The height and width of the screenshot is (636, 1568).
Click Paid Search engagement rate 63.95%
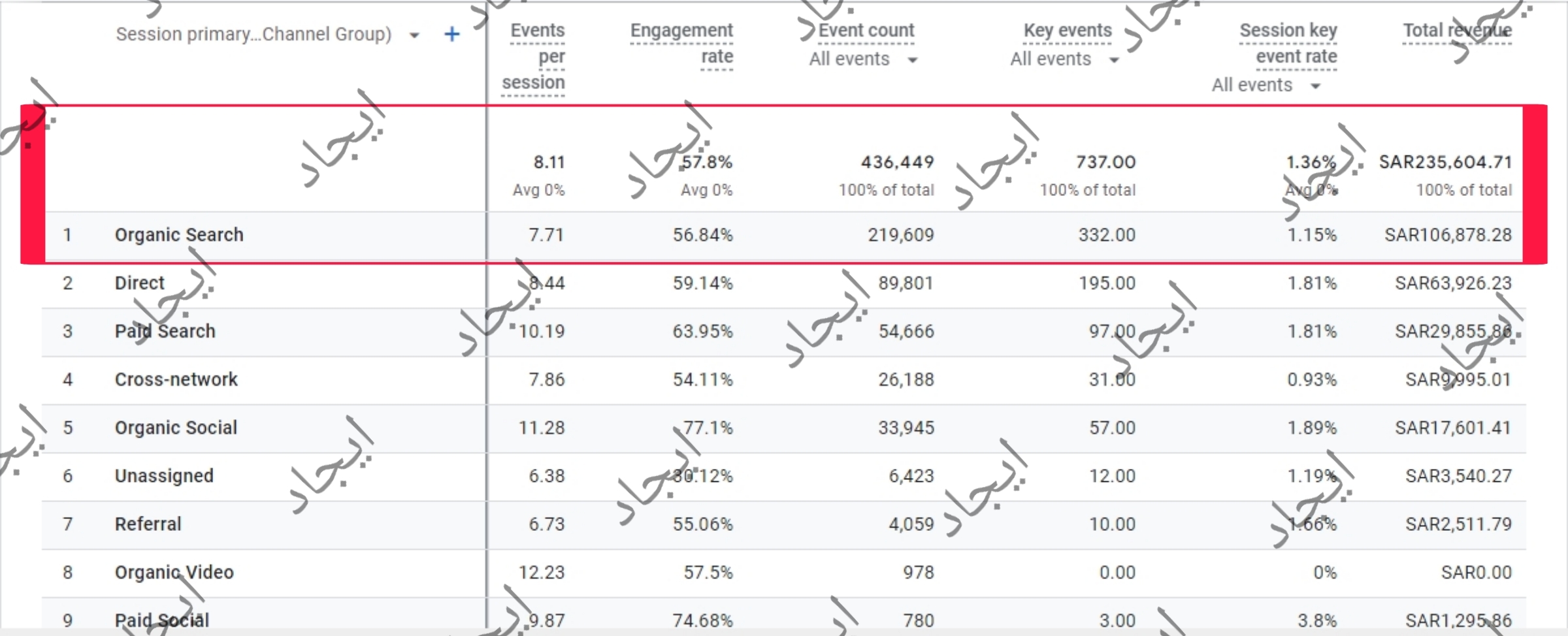pyautogui.click(x=703, y=332)
